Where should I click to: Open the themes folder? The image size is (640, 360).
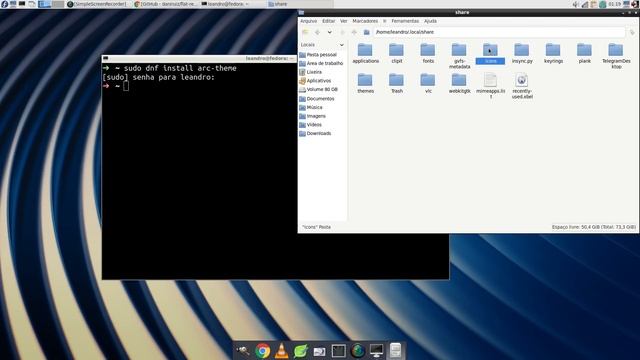click(x=365, y=83)
